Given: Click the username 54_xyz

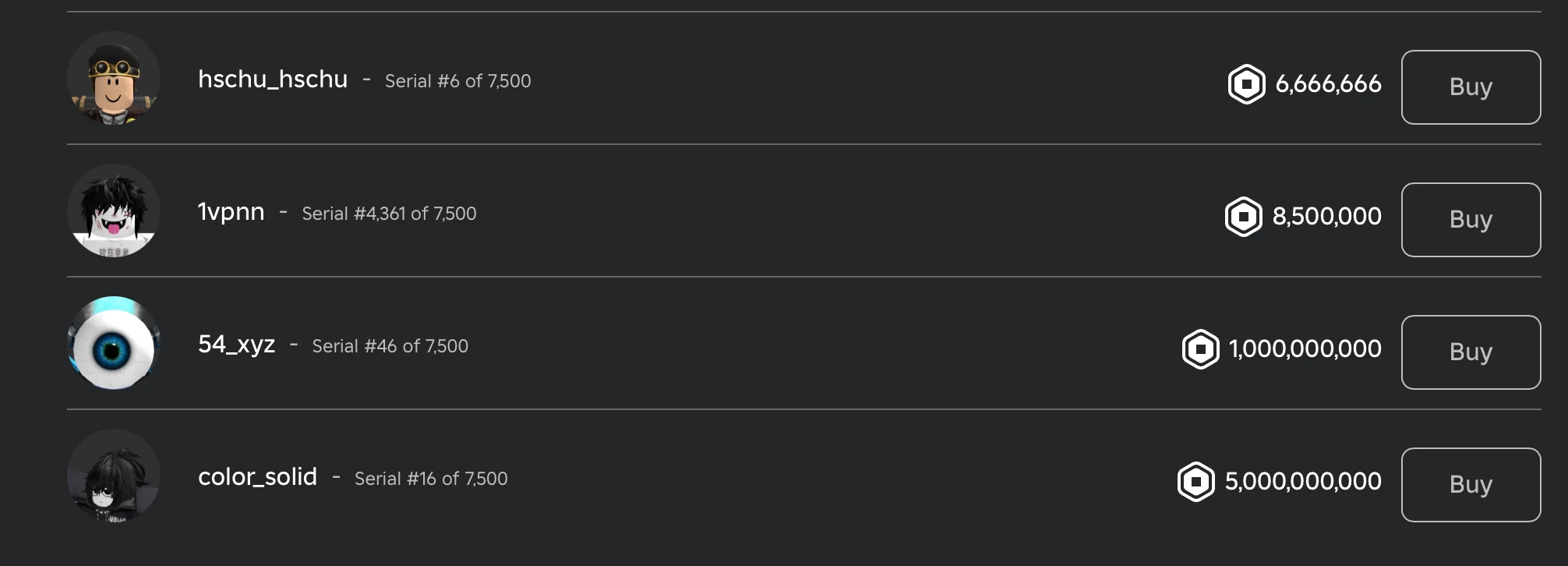Looking at the screenshot, I should (x=237, y=344).
